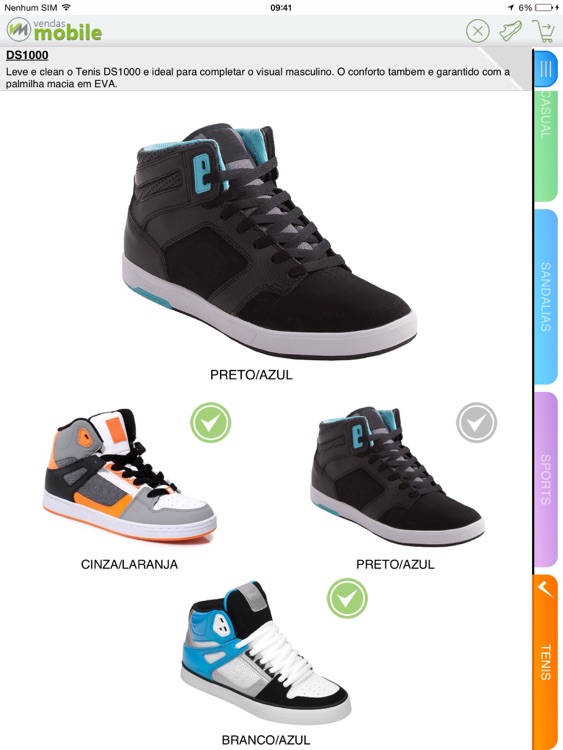Tap the location arrow status icon

510,8
